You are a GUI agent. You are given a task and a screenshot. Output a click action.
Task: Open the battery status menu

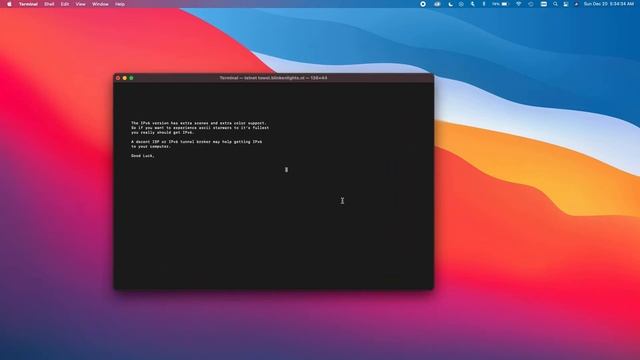coord(500,4)
